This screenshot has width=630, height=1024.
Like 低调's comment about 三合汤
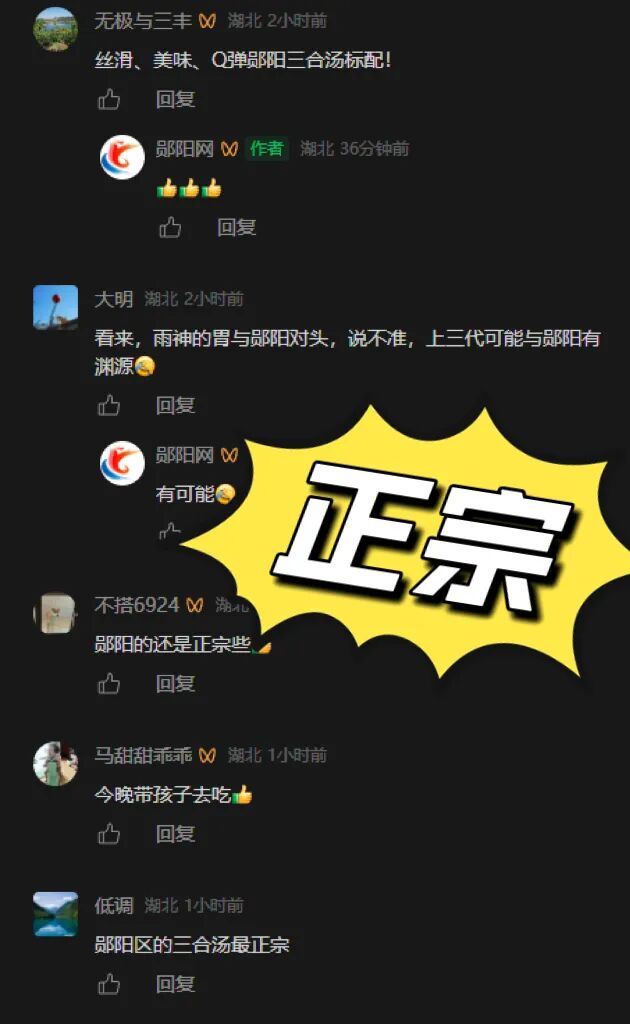tap(109, 984)
